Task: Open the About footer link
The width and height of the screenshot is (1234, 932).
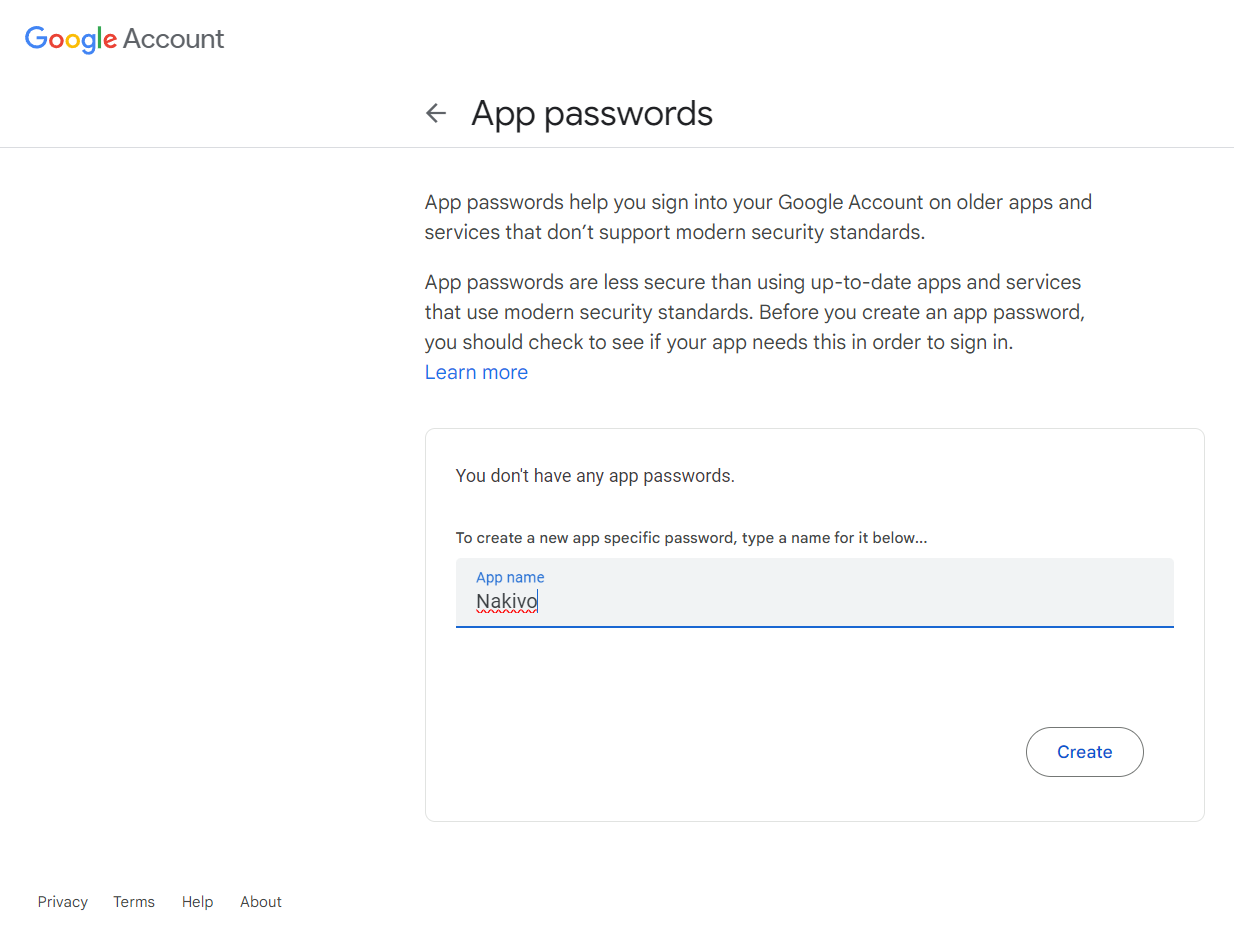Action: point(261,902)
